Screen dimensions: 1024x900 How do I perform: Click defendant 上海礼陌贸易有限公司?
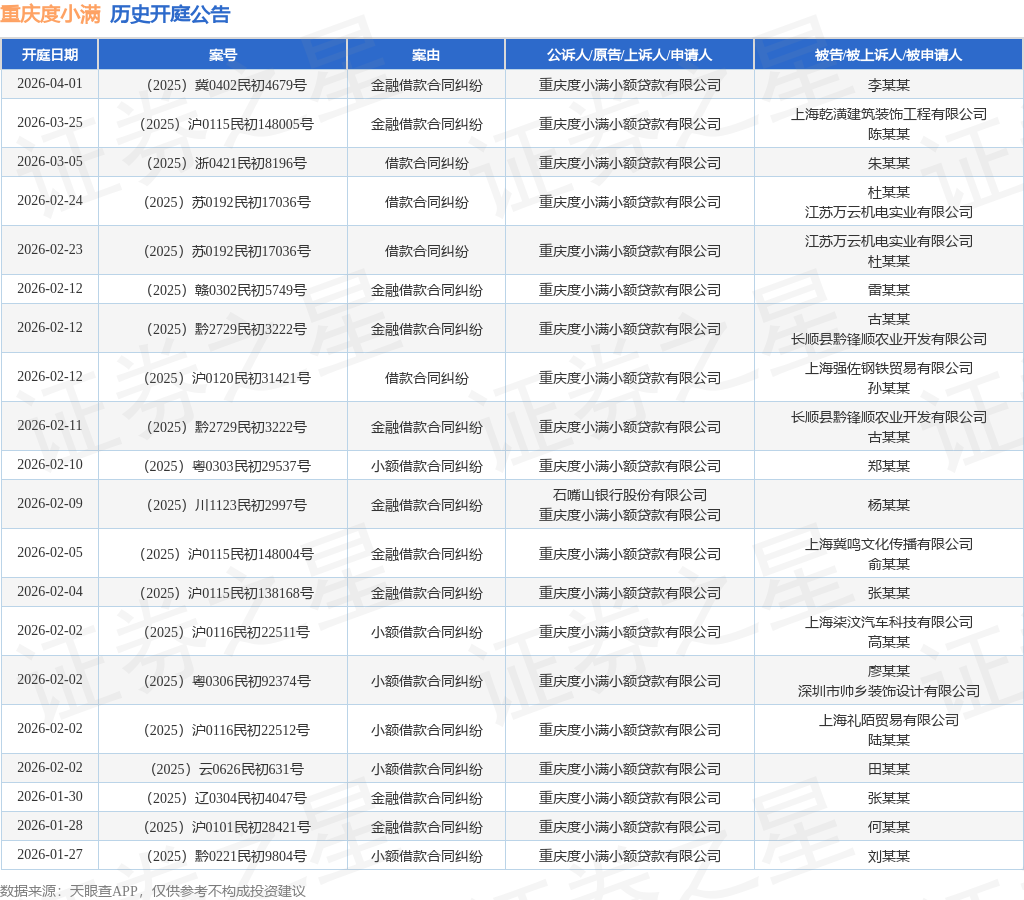click(x=888, y=720)
